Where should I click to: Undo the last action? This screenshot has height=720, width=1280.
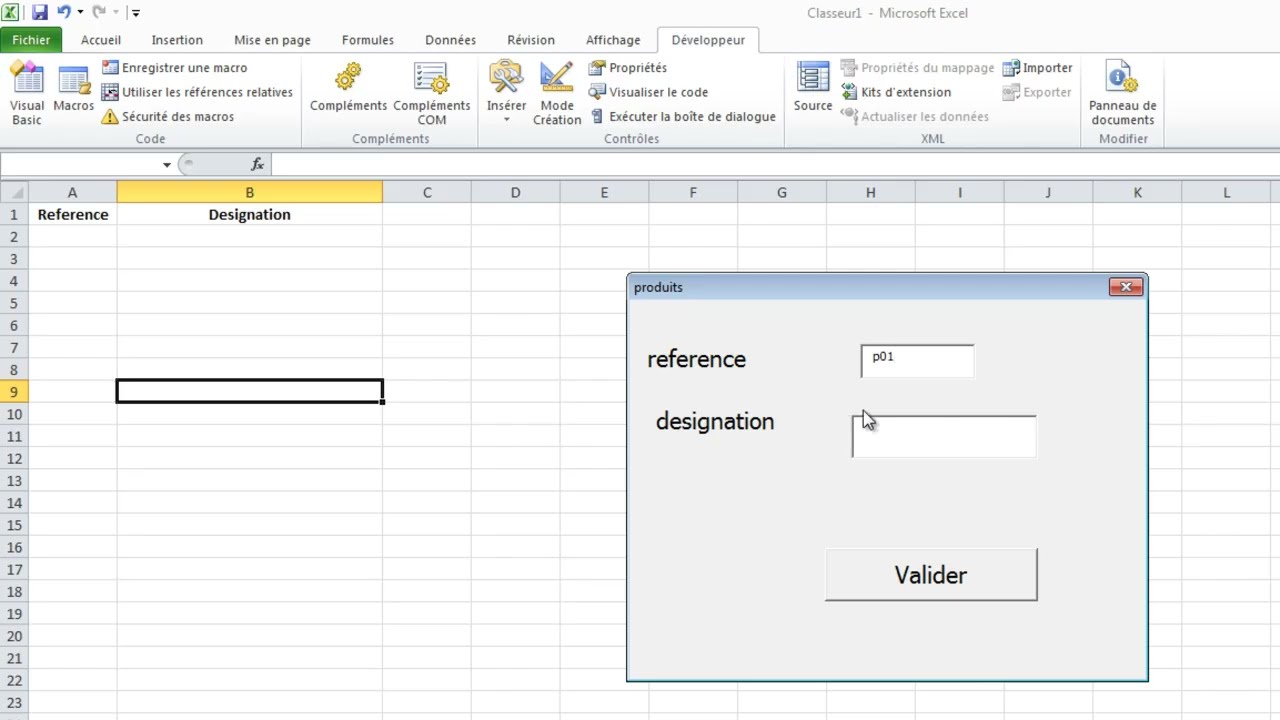coord(64,13)
